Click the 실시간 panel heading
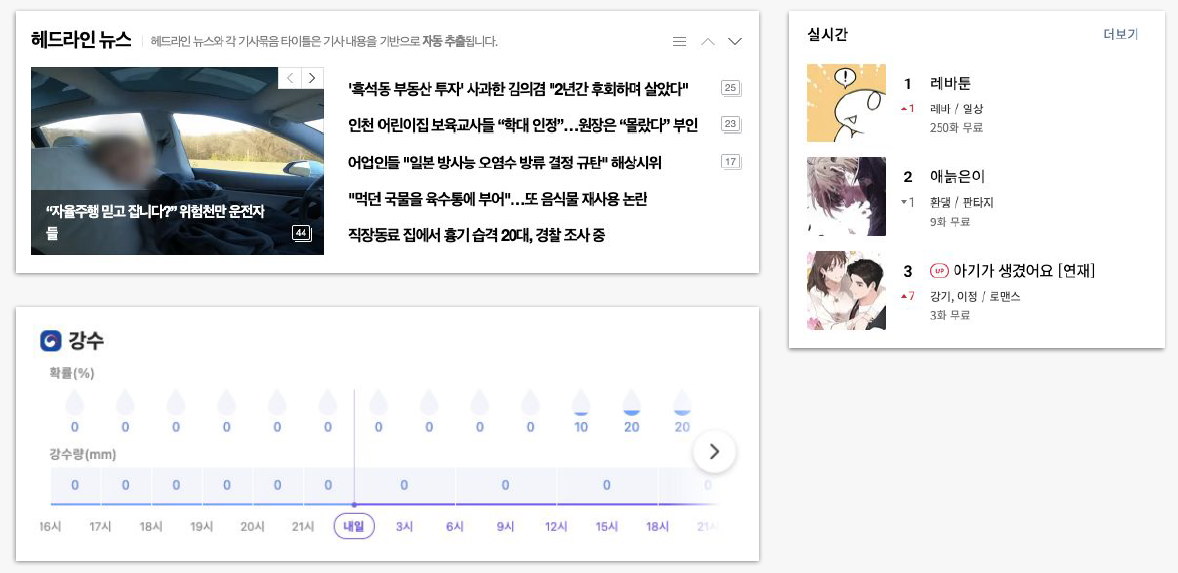This screenshot has height=573, width=1178. click(x=827, y=35)
